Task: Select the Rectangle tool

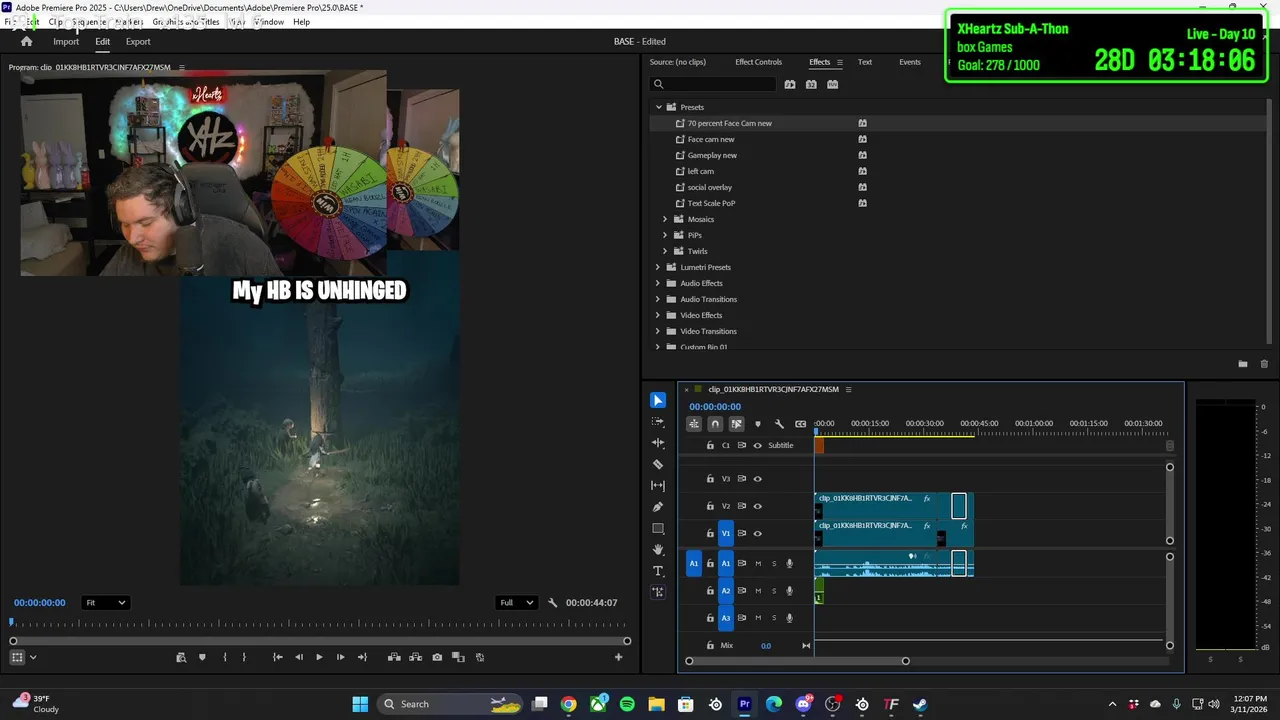Action: pos(658,528)
